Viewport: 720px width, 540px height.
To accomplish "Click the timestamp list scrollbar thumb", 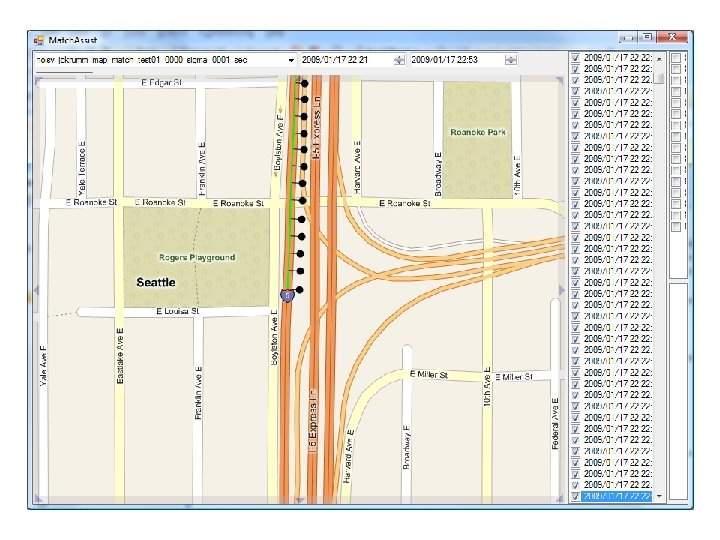I will (x=659, y=78).
